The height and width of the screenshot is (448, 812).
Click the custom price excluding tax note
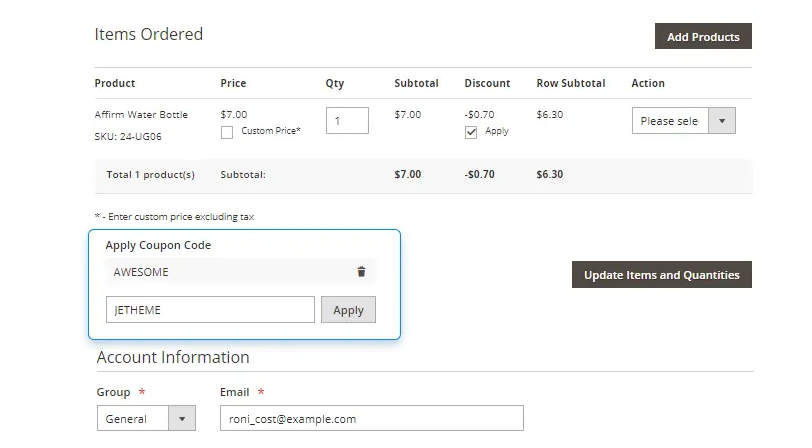pos(175,216)
